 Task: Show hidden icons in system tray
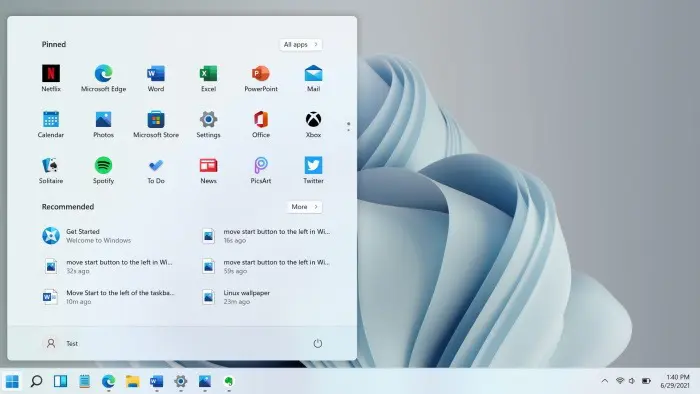point(604,381)
